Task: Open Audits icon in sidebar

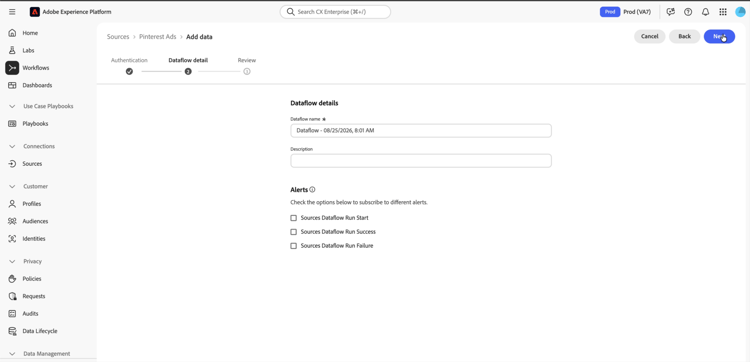Action: click(x=12, y=314)
